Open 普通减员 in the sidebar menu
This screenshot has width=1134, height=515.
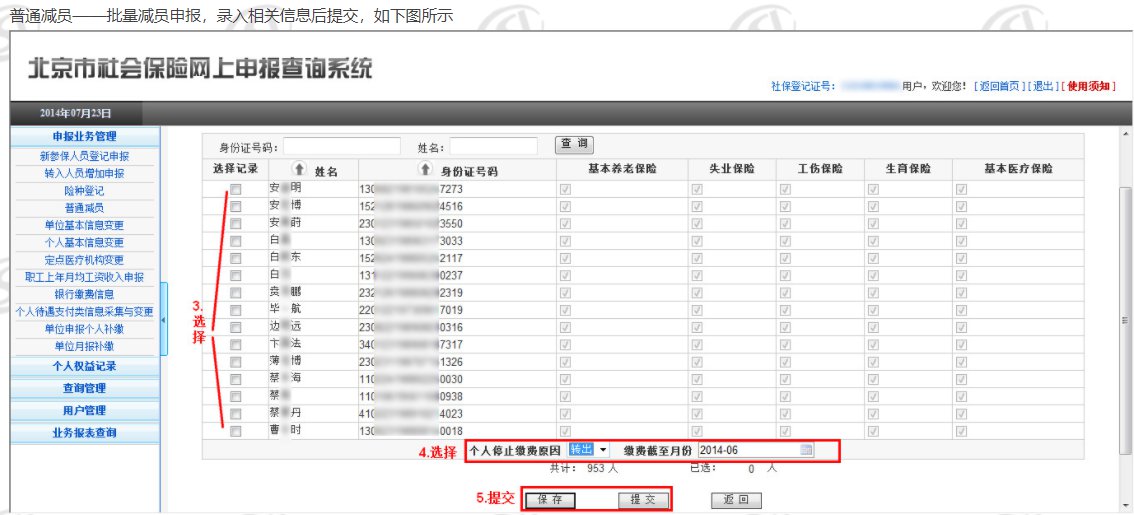click(x=84, y=208)
